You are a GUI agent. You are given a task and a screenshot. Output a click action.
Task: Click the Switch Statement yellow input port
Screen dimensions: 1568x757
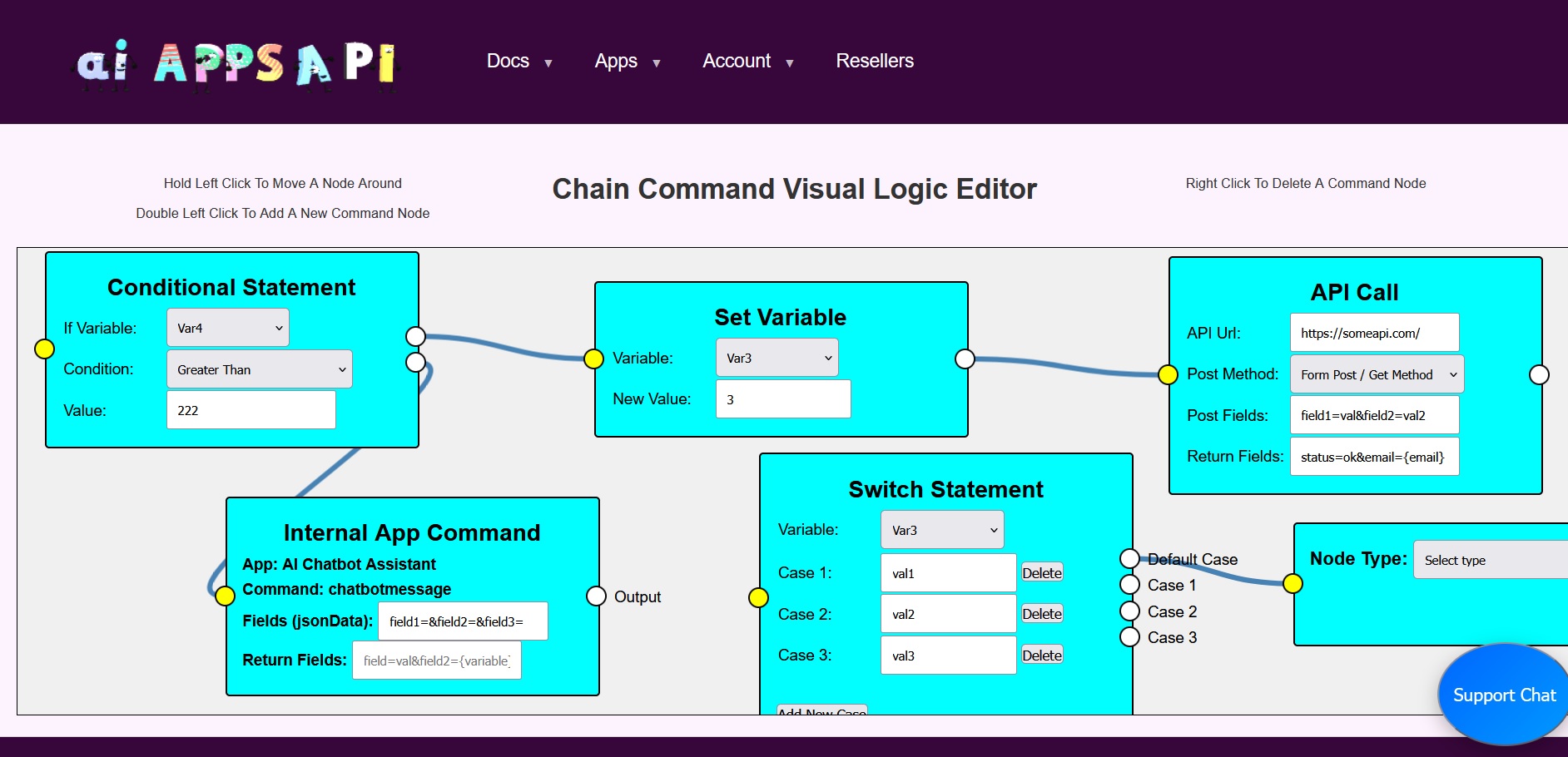pos(758,597)
